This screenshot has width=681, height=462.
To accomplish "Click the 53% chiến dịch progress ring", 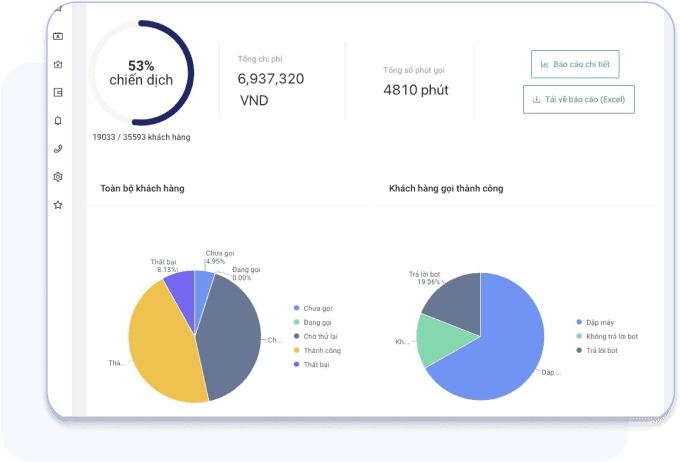I will 141,72.
